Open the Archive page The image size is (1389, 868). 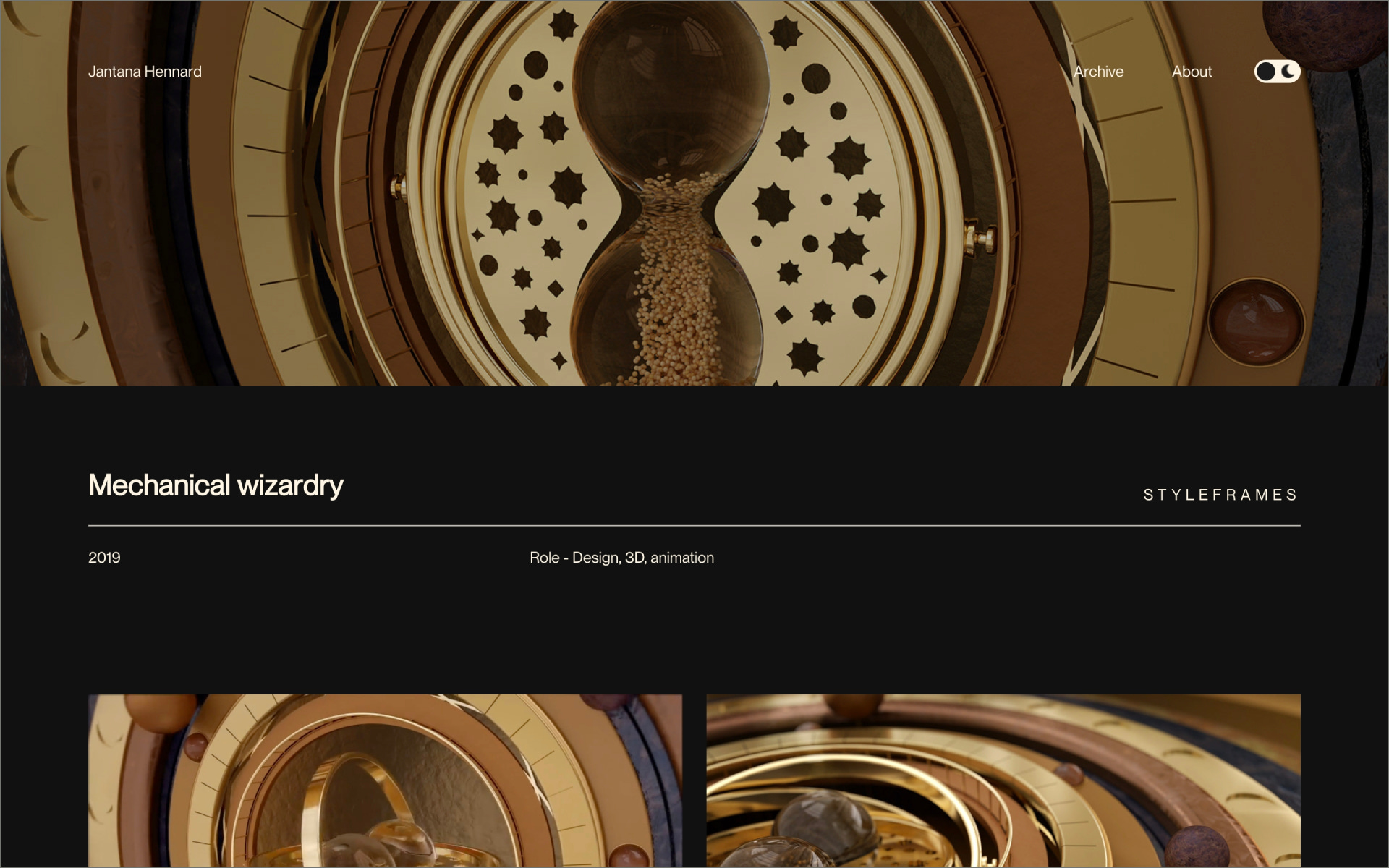[1098, 72]
